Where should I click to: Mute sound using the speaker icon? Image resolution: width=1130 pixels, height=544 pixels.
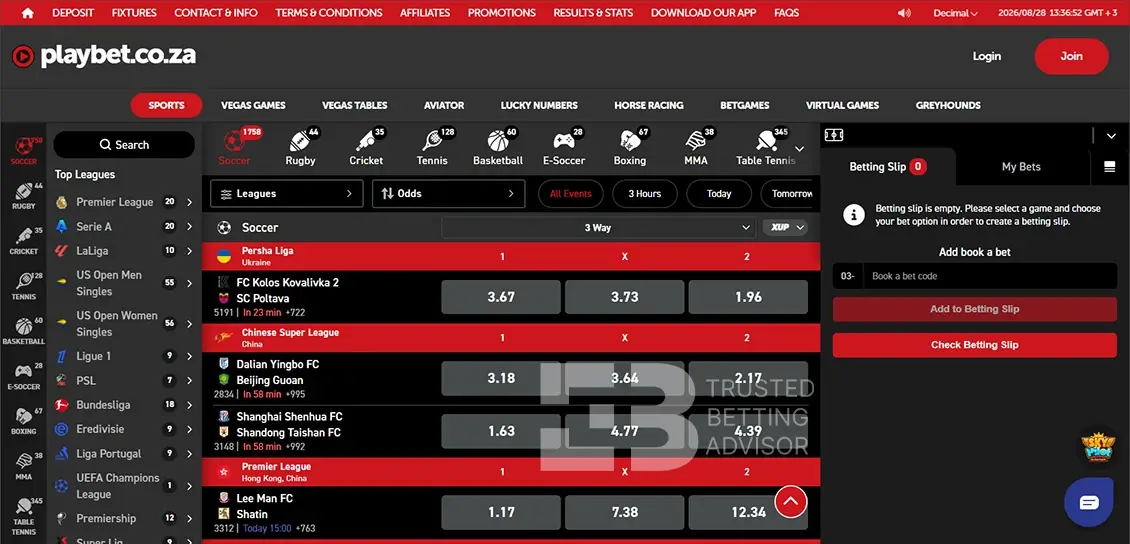click(x=904, y=13)
